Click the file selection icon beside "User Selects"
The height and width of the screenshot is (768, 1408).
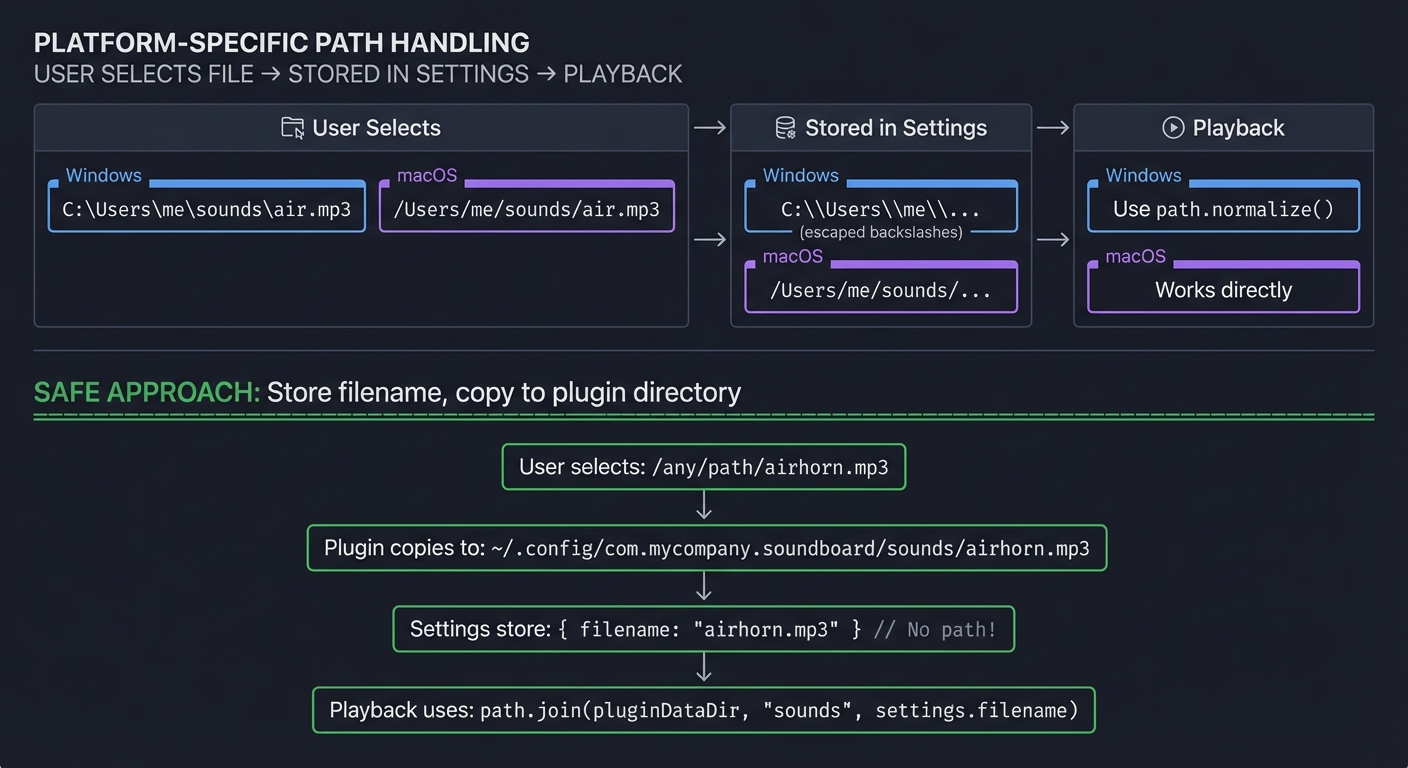(292, 128)
